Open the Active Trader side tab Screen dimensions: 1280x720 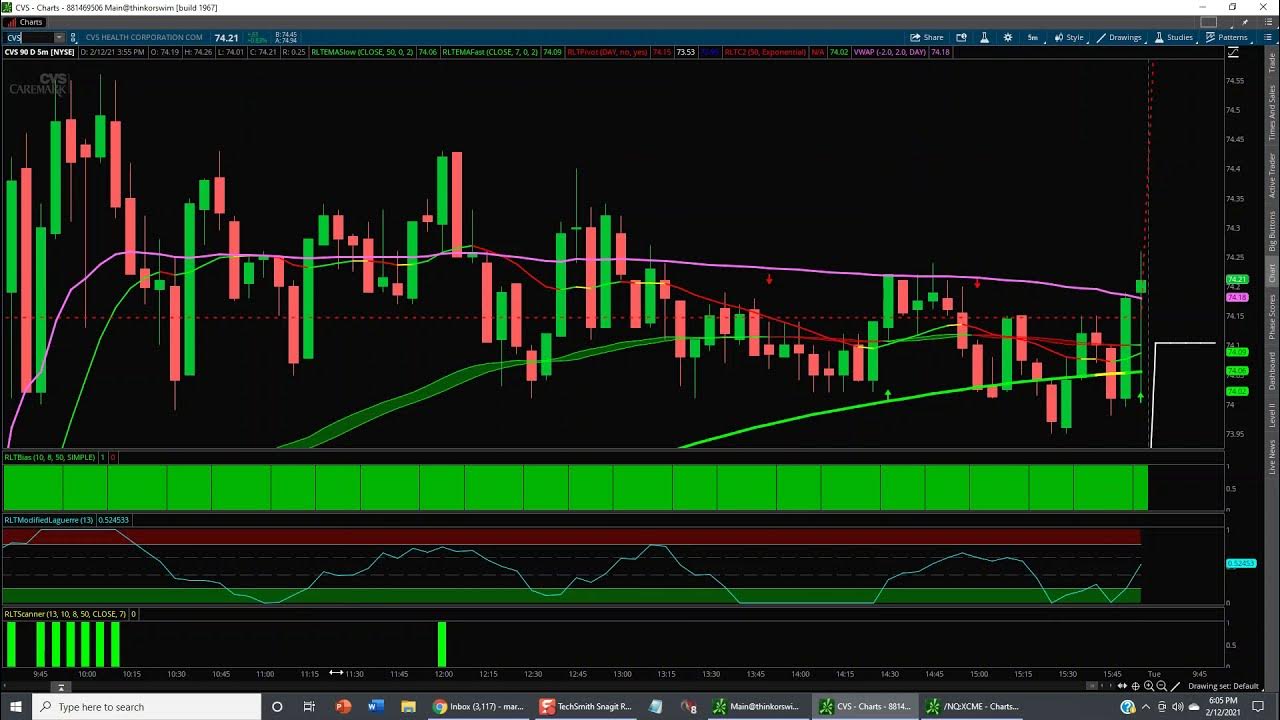1272,176
